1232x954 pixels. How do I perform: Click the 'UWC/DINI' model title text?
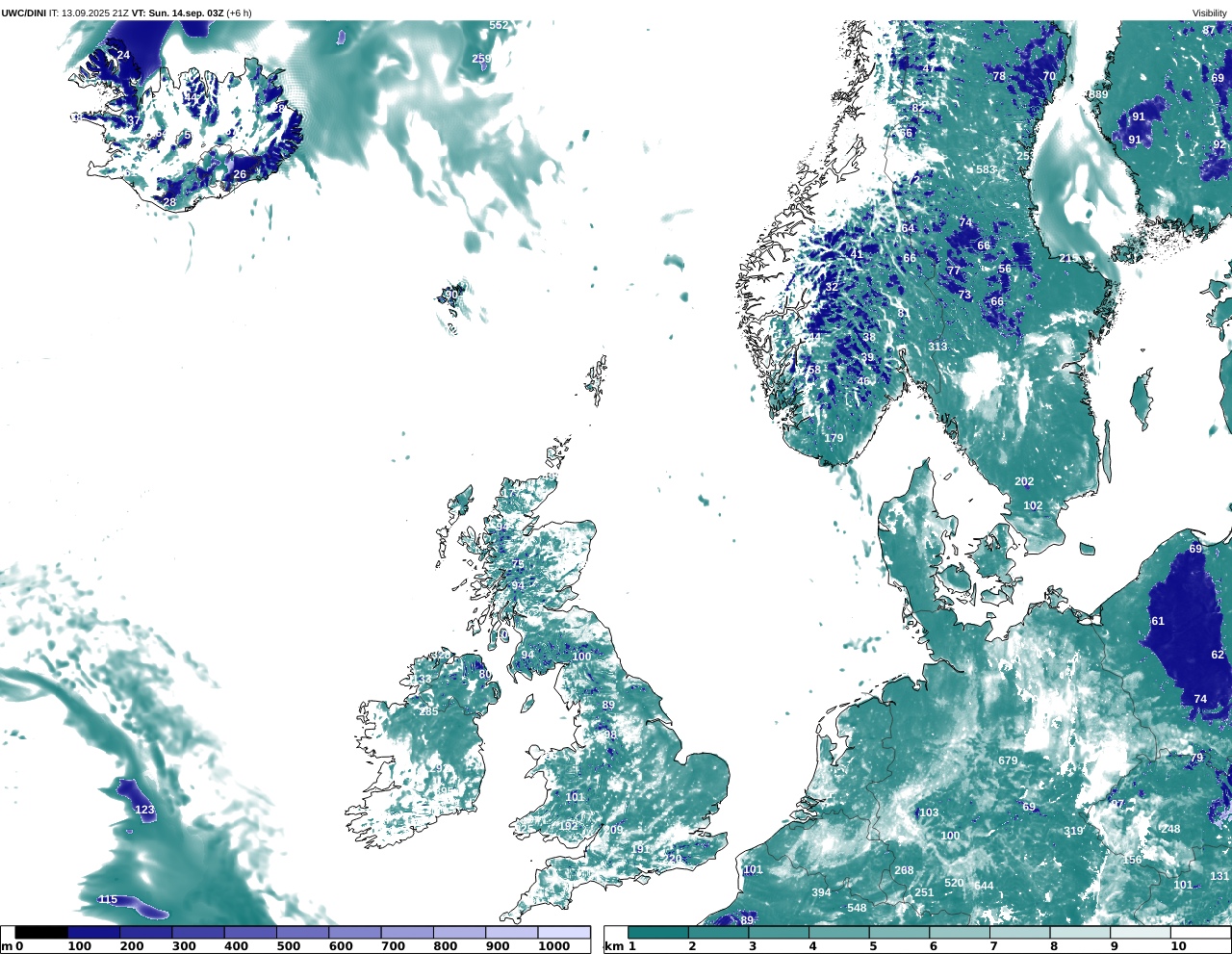tap(23, 13)
